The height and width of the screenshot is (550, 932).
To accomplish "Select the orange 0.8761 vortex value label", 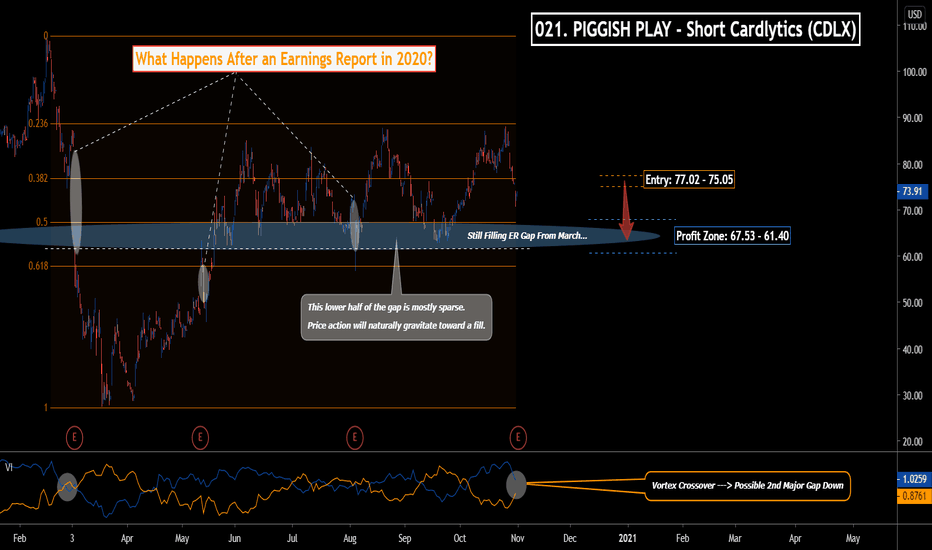I will coord(914,495).
